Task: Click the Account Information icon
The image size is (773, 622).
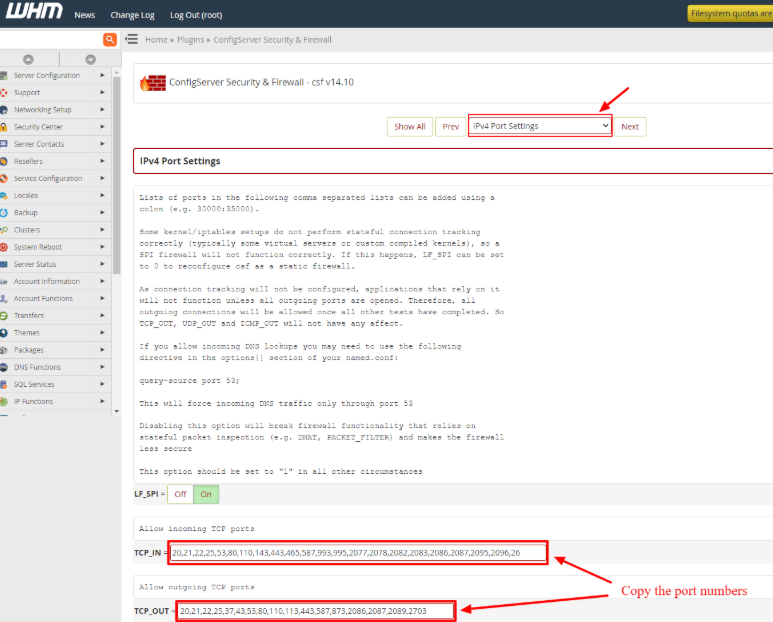Action: click(x=4, y=281)
